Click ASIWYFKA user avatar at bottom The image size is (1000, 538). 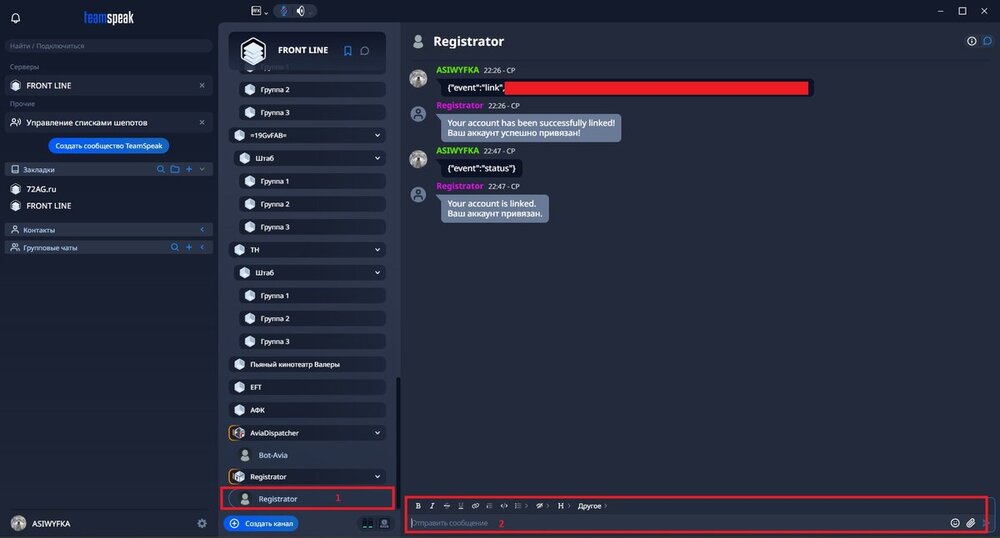pos(18,523)
